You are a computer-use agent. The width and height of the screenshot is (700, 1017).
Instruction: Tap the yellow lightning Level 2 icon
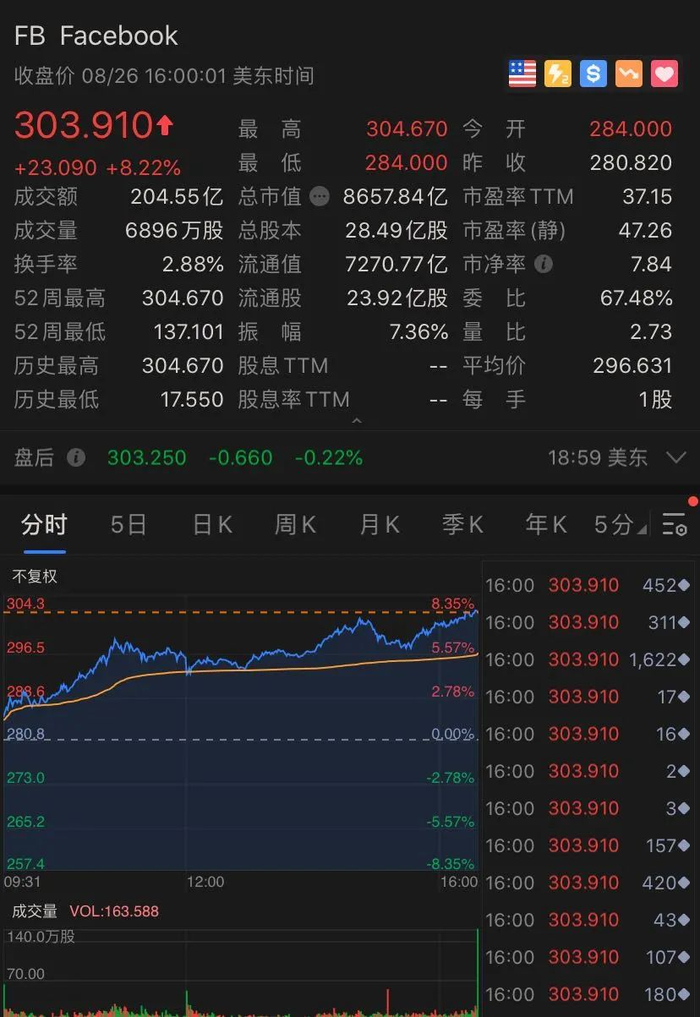pos(557,74)
